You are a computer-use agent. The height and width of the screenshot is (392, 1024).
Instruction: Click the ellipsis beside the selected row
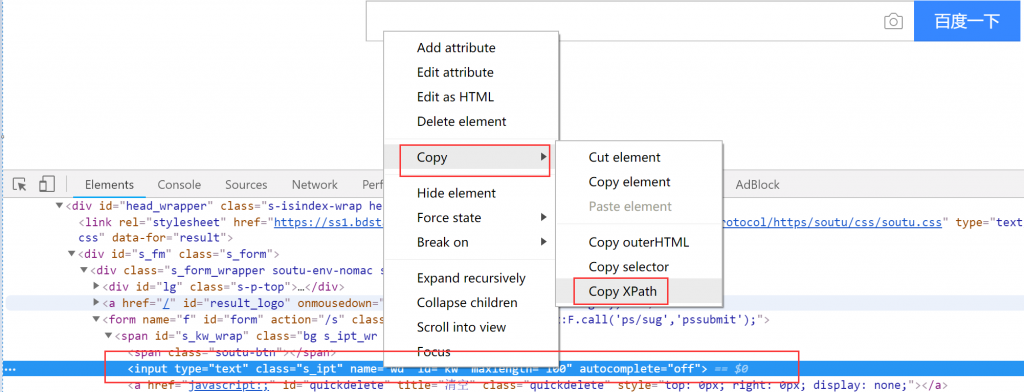pos(10,369)
